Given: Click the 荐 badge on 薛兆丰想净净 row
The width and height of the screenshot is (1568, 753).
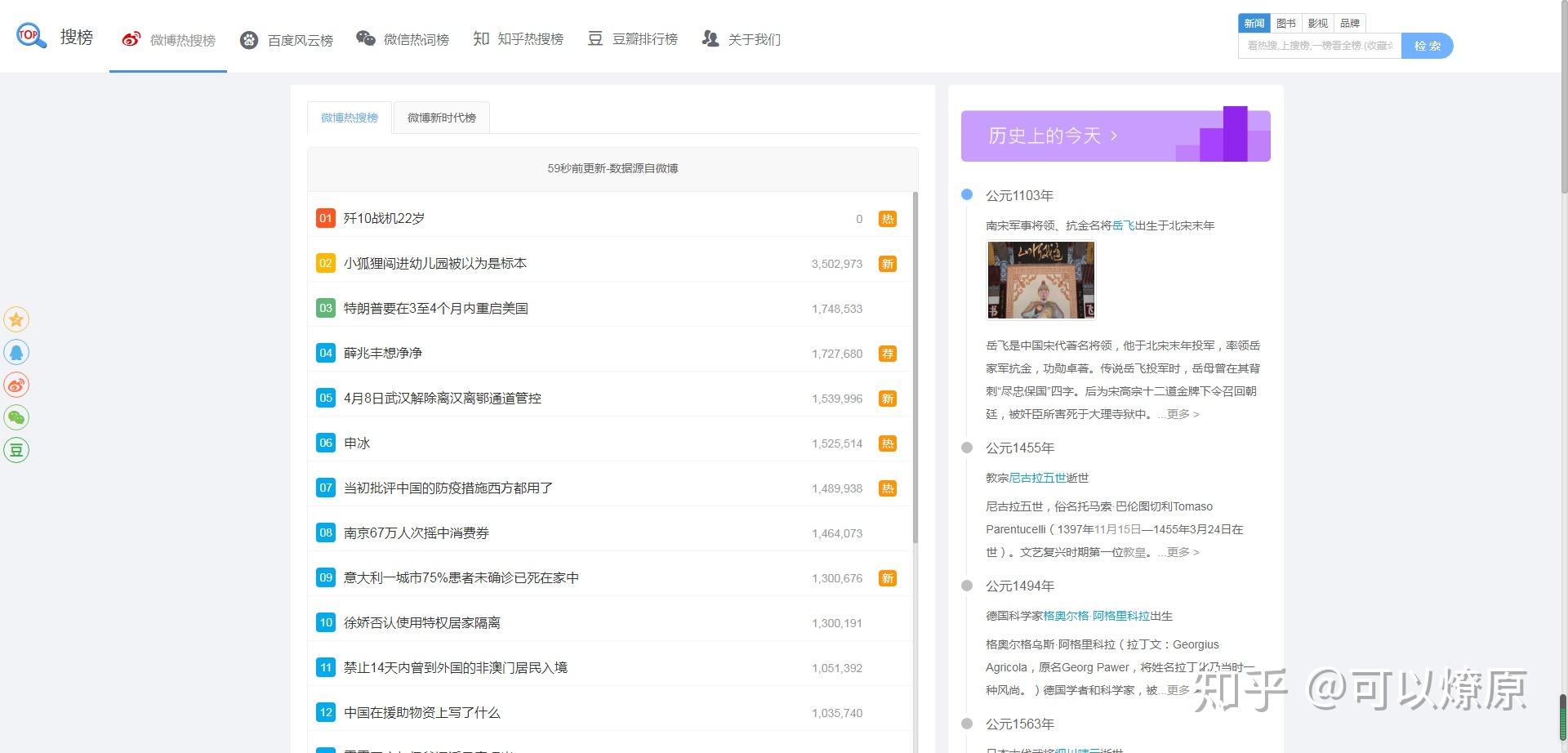Looking at the screenshot, I should (887, 354).
